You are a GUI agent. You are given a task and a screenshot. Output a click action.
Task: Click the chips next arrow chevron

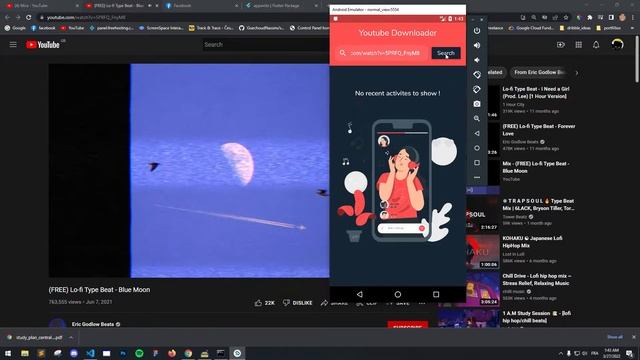577,73
